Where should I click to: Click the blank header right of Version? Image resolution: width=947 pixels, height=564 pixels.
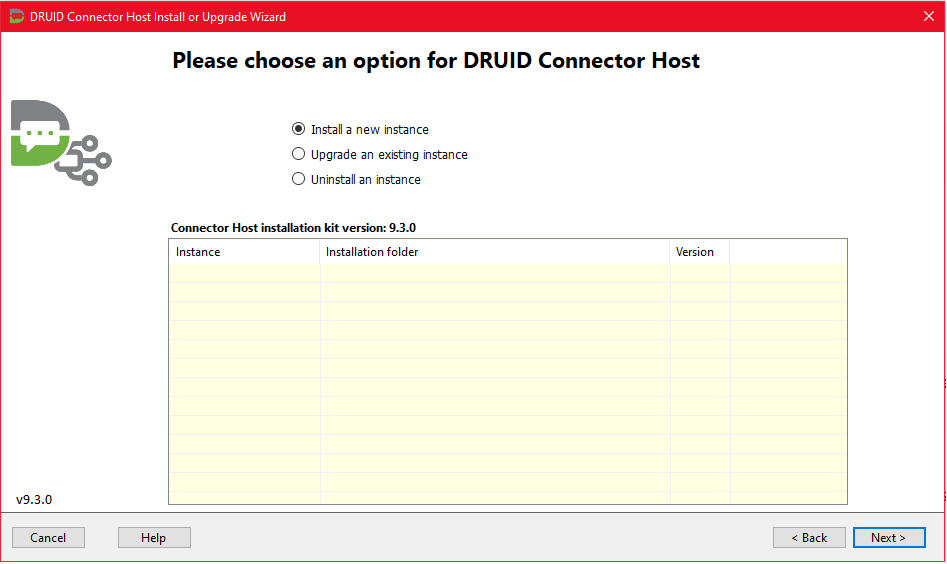tap(787, 252)
